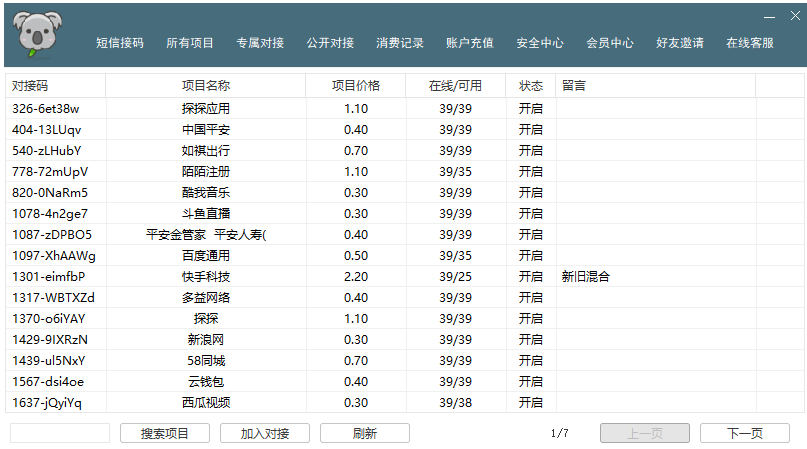Open 在线客服 tab
The width and height of the screenshot is (807, 449).
[x=750, y=43]
